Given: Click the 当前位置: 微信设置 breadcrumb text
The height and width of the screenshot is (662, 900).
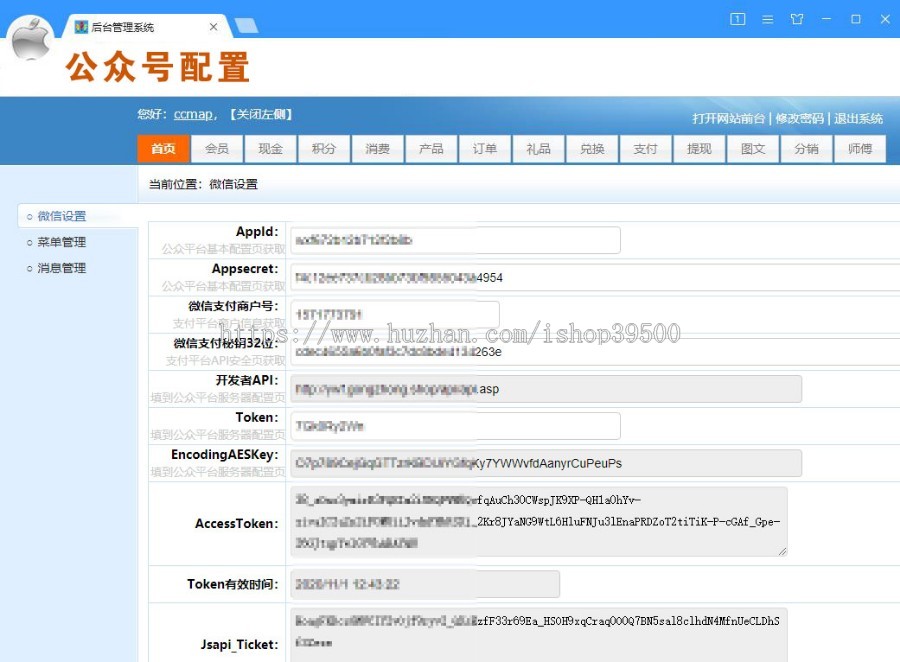Looking at the screenshot, I should (203, 184).
